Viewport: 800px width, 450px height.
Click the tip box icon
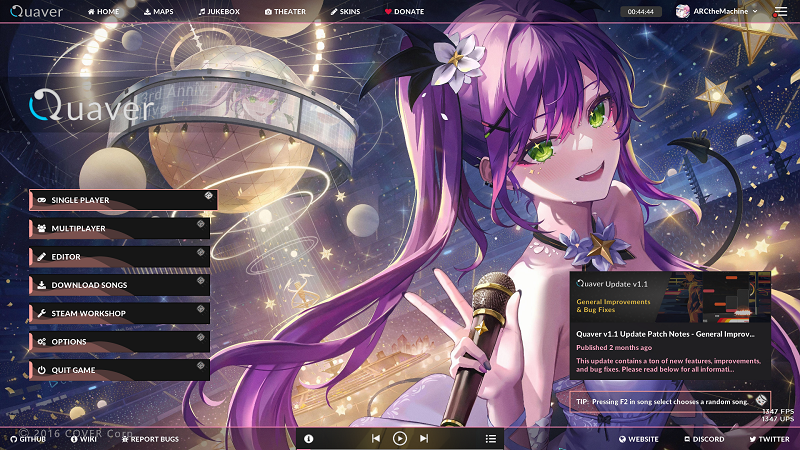761,399
